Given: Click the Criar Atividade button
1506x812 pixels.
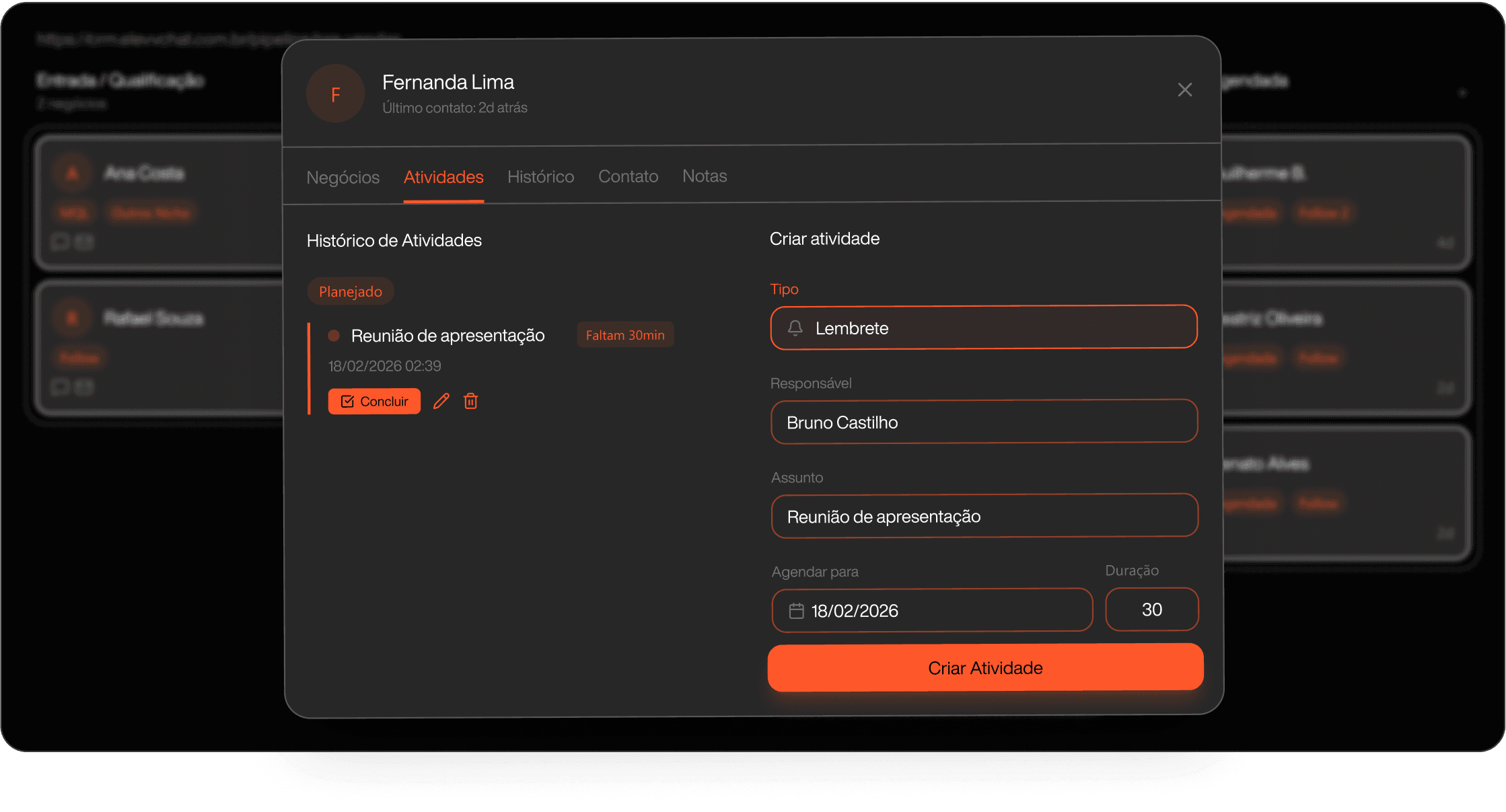Looking at the screenshot, I should pyautogui.click(x=985, y=667).
